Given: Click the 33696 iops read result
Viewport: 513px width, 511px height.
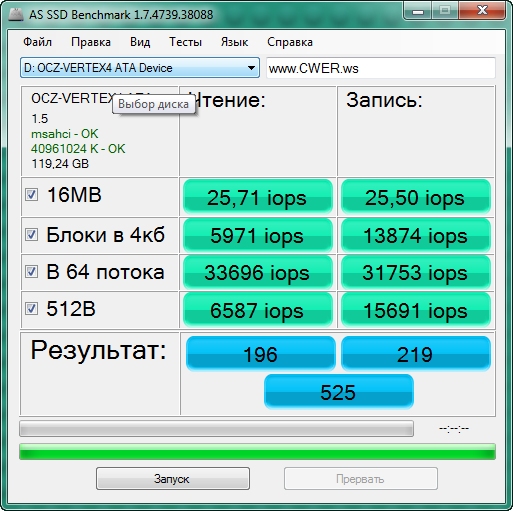Looking at the screenshot, I should click(257, 272).
